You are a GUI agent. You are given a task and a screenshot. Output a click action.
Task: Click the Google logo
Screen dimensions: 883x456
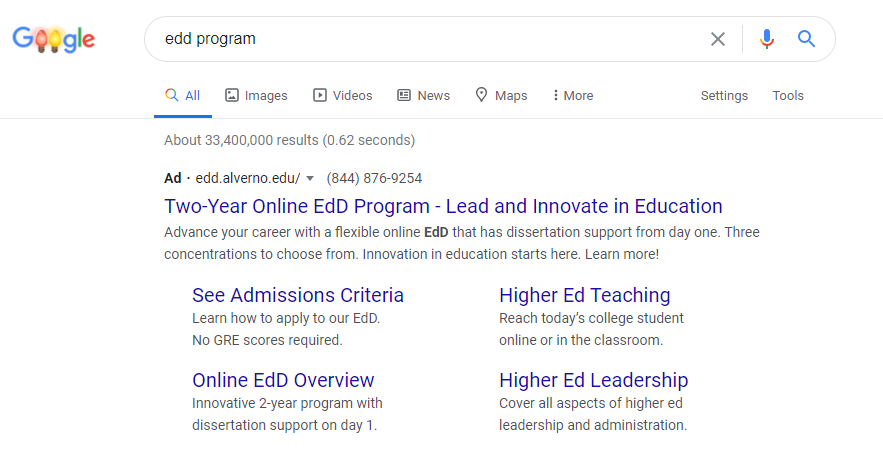coord(54,39)
